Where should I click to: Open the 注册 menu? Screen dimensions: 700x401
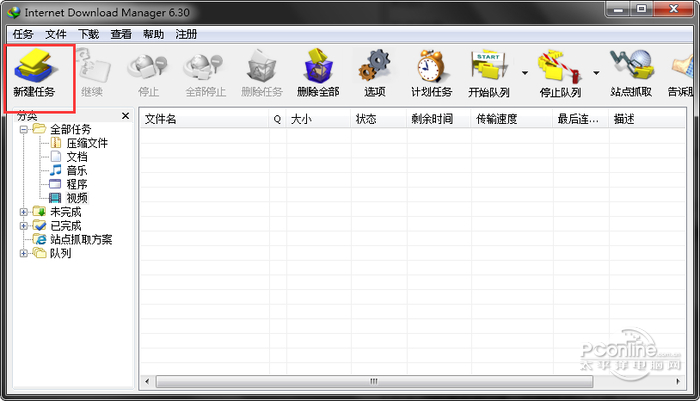[186, 34]
